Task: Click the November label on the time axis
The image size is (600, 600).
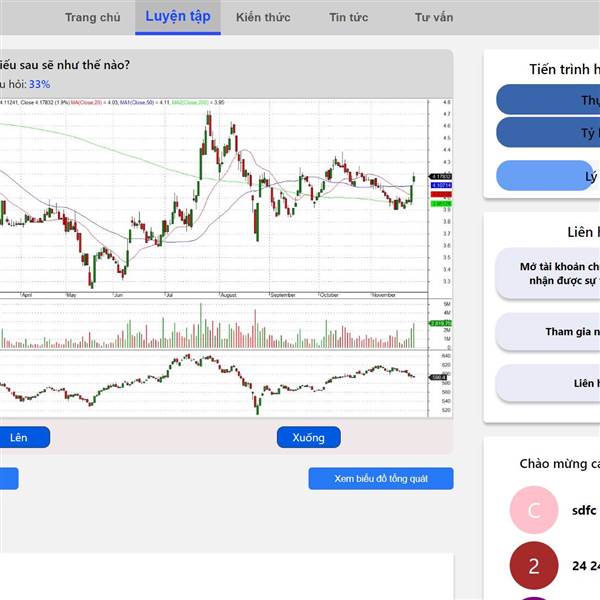Action: (384, 295)
